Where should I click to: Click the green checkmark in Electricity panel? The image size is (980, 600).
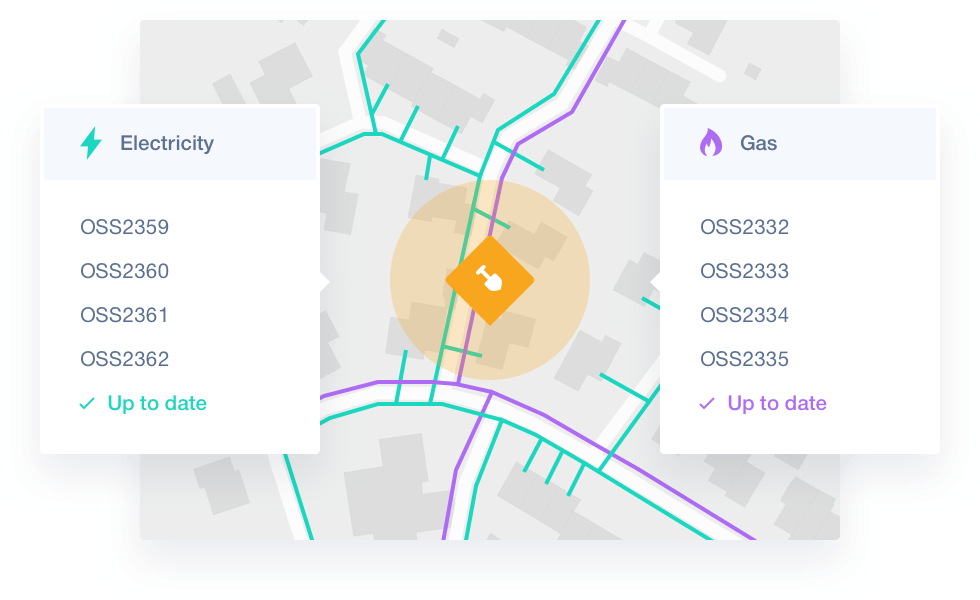[x=87, y=404]
